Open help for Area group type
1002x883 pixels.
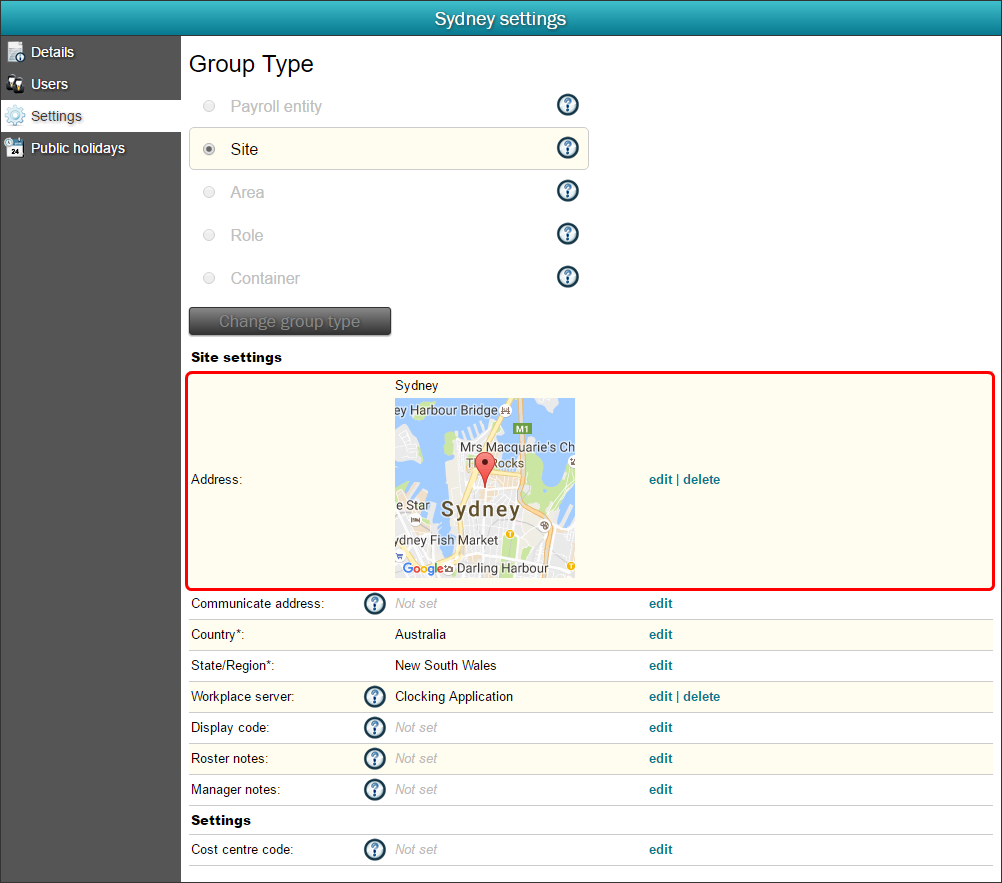[x=567, y=190]
